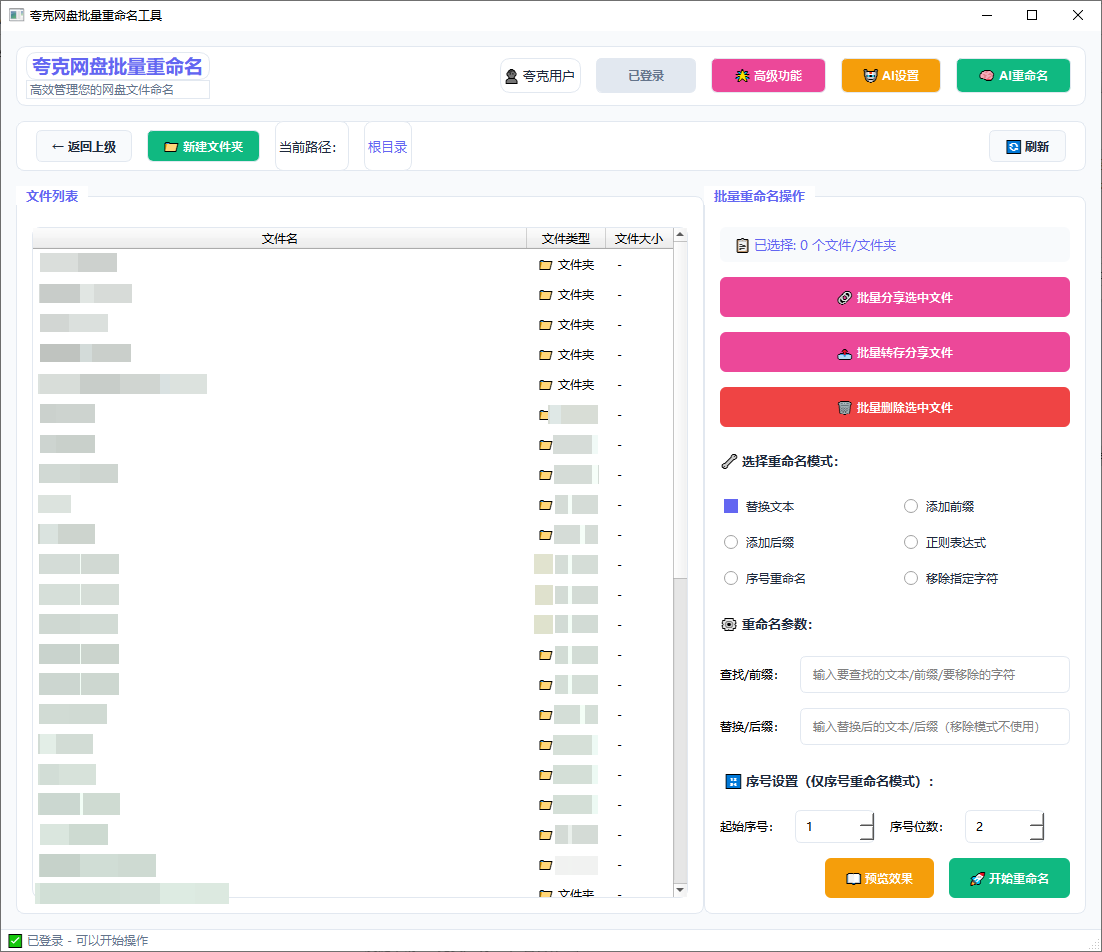Delete selected files with 批量删除选中文件

[894, 408]
